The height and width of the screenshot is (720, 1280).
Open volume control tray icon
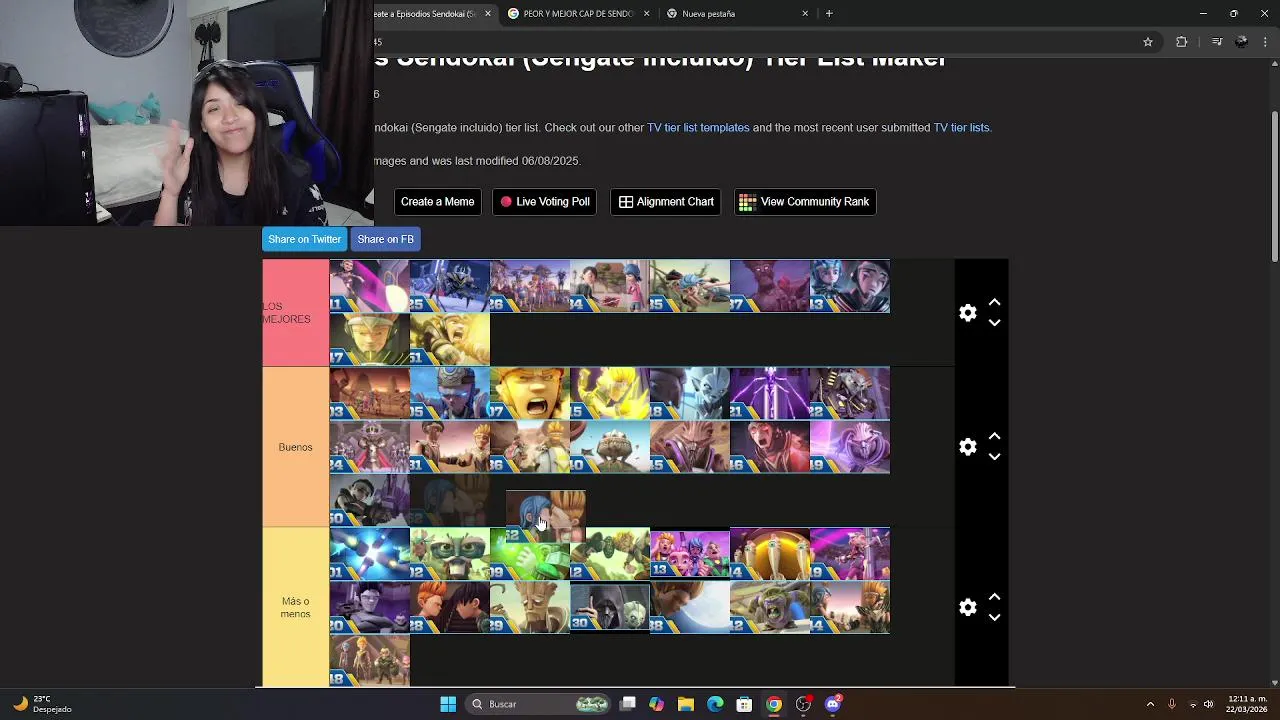tap(1209, 704)
